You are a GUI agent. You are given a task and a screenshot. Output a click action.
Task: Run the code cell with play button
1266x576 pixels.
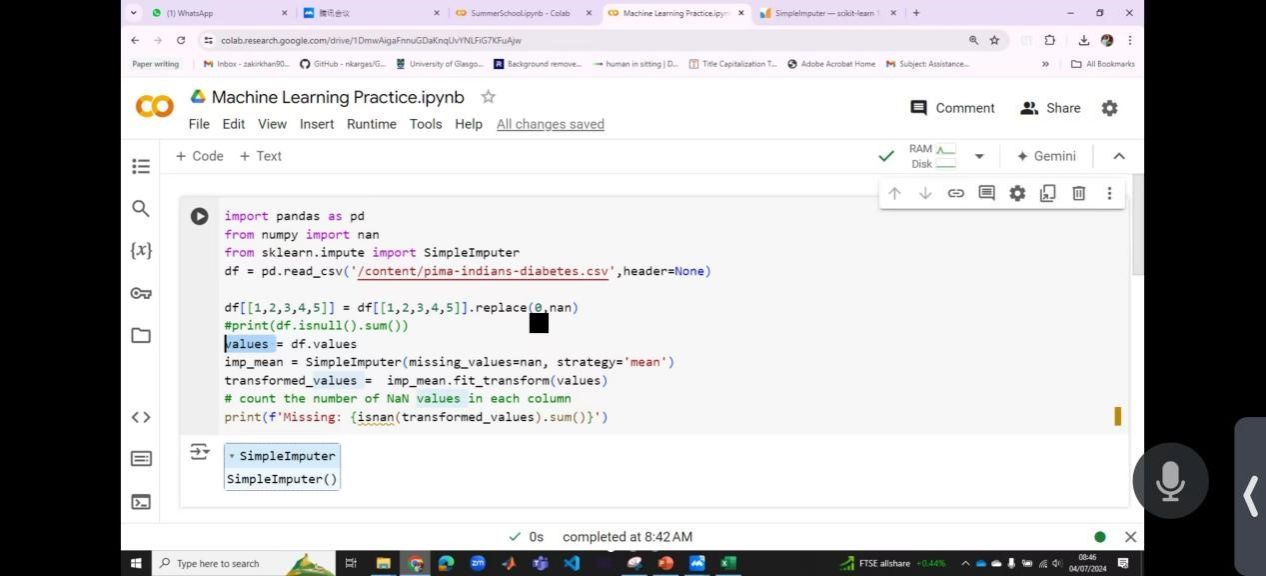(x=200, y=216)
